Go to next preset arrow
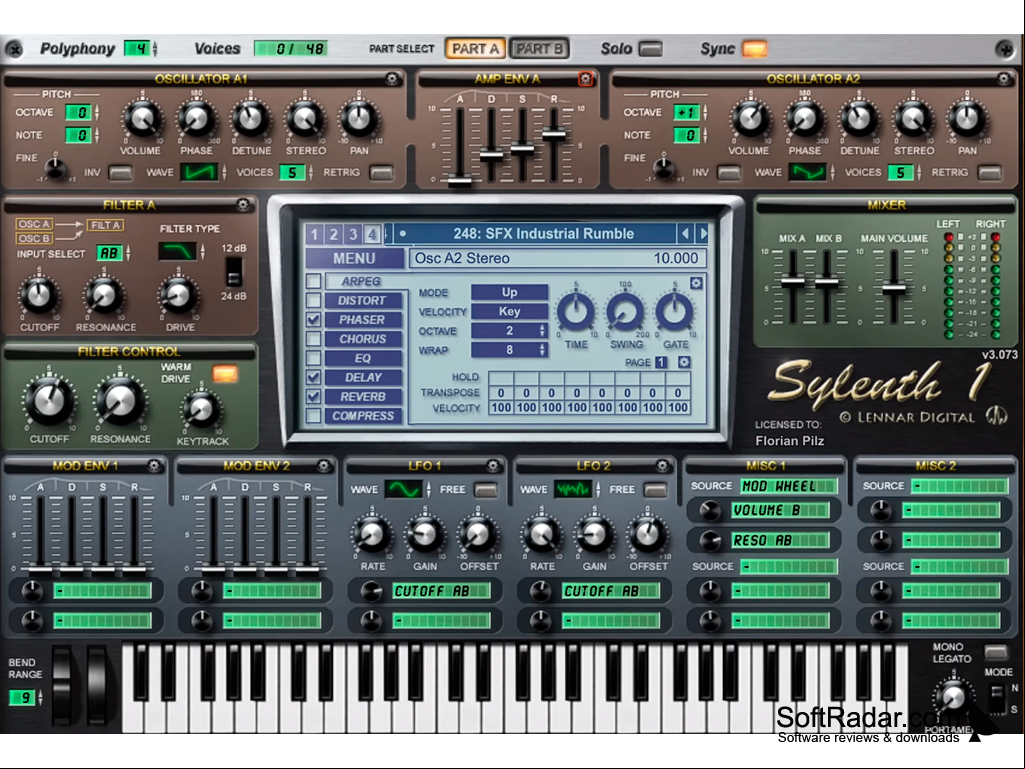Viewport: 1025px width, 769px height. (703, 233)
